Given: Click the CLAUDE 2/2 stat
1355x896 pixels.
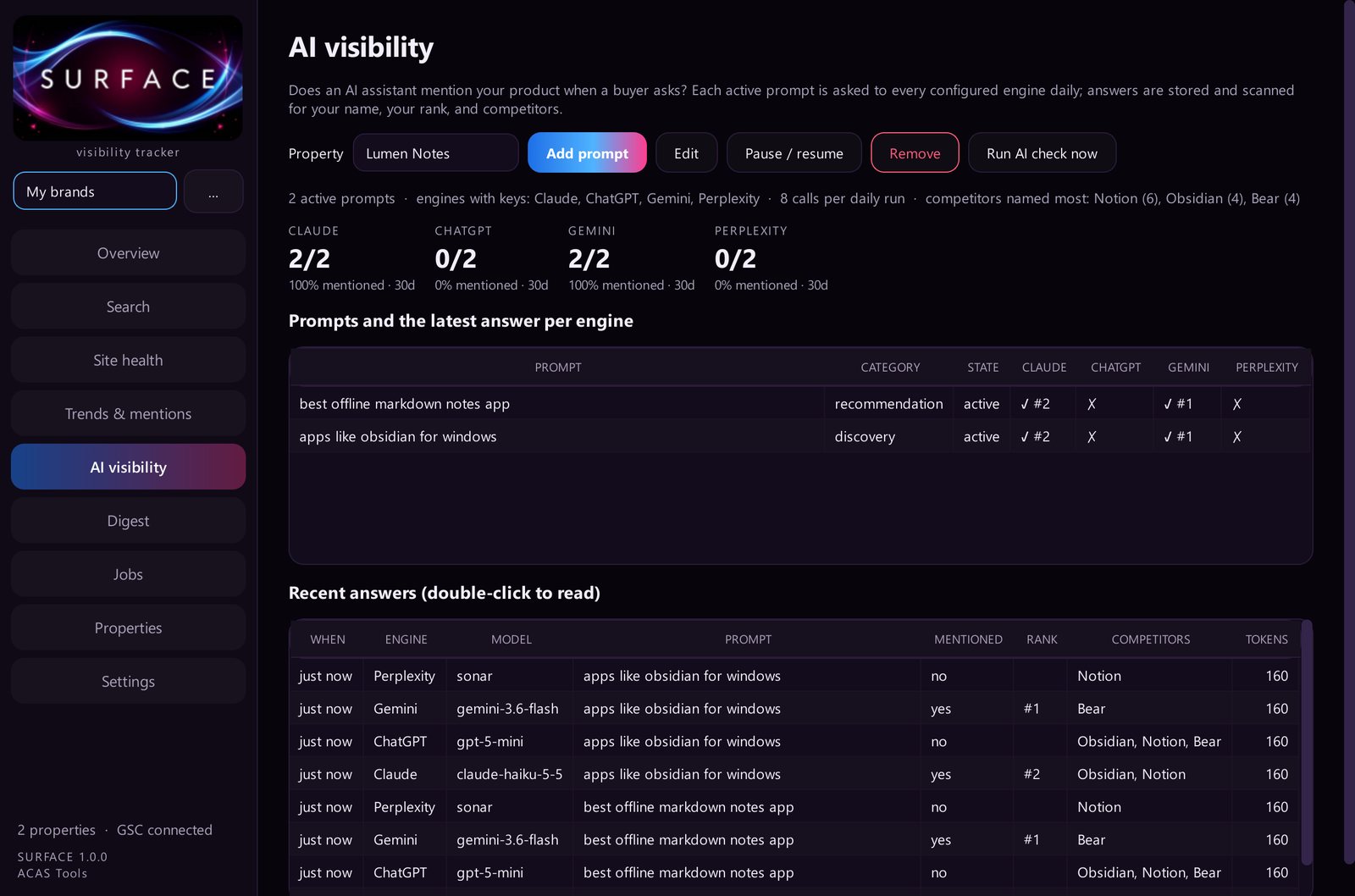Looking at the screenshot, I should pos(351,258).
